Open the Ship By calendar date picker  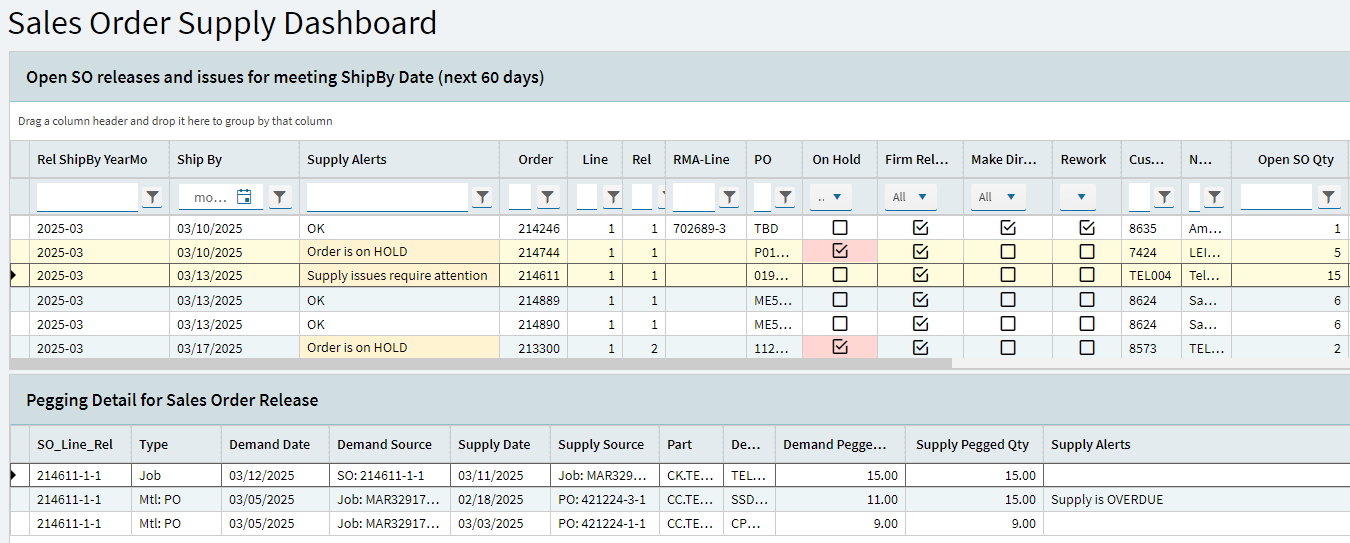(x=244, y=197)
